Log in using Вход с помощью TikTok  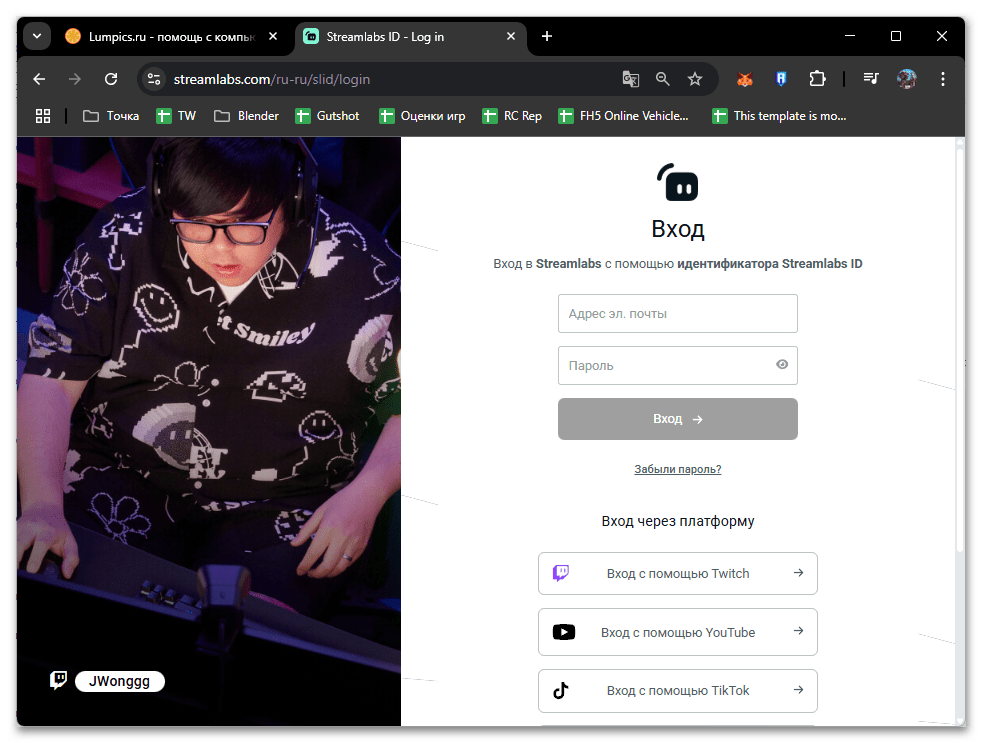[678, 690]
